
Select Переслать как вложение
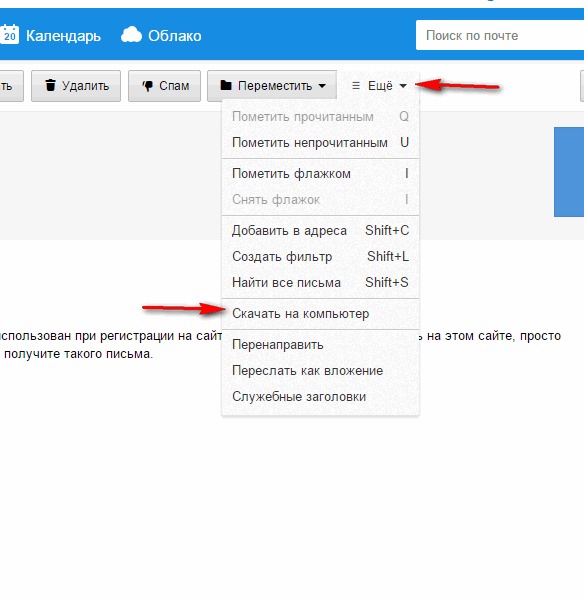[320, 371]
